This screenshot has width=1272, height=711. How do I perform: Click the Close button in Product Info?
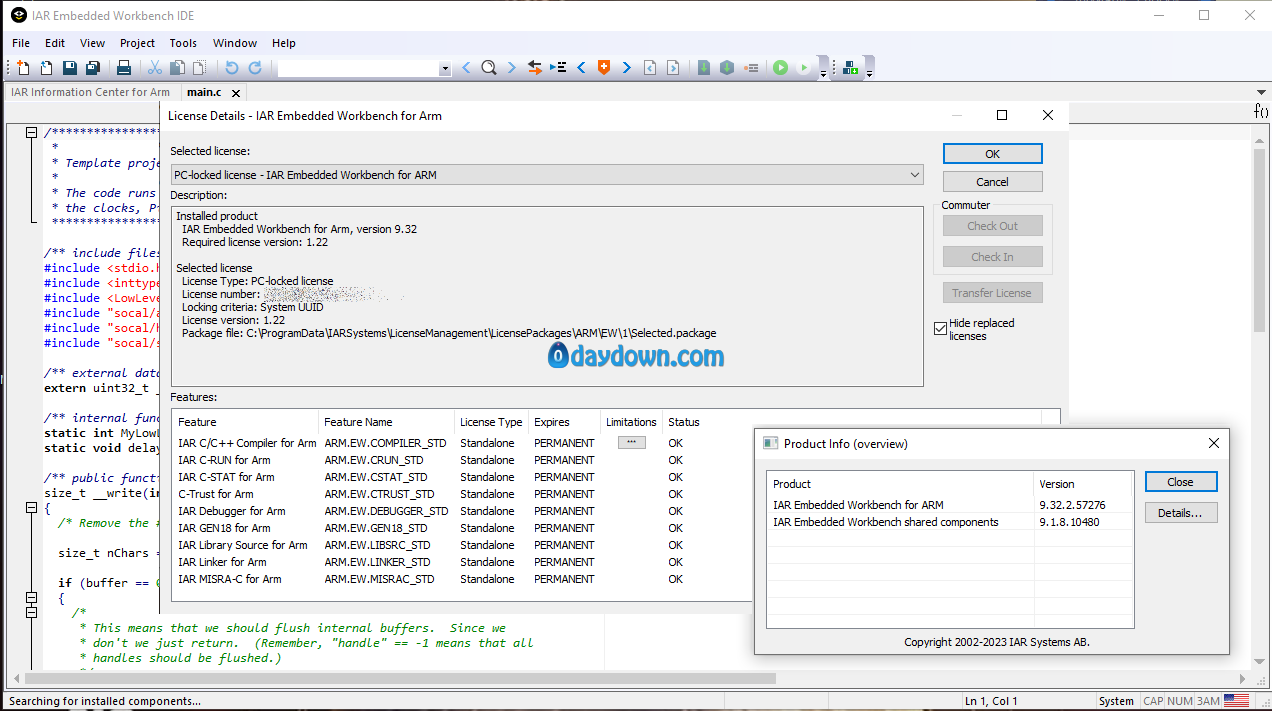(1181, 482)
